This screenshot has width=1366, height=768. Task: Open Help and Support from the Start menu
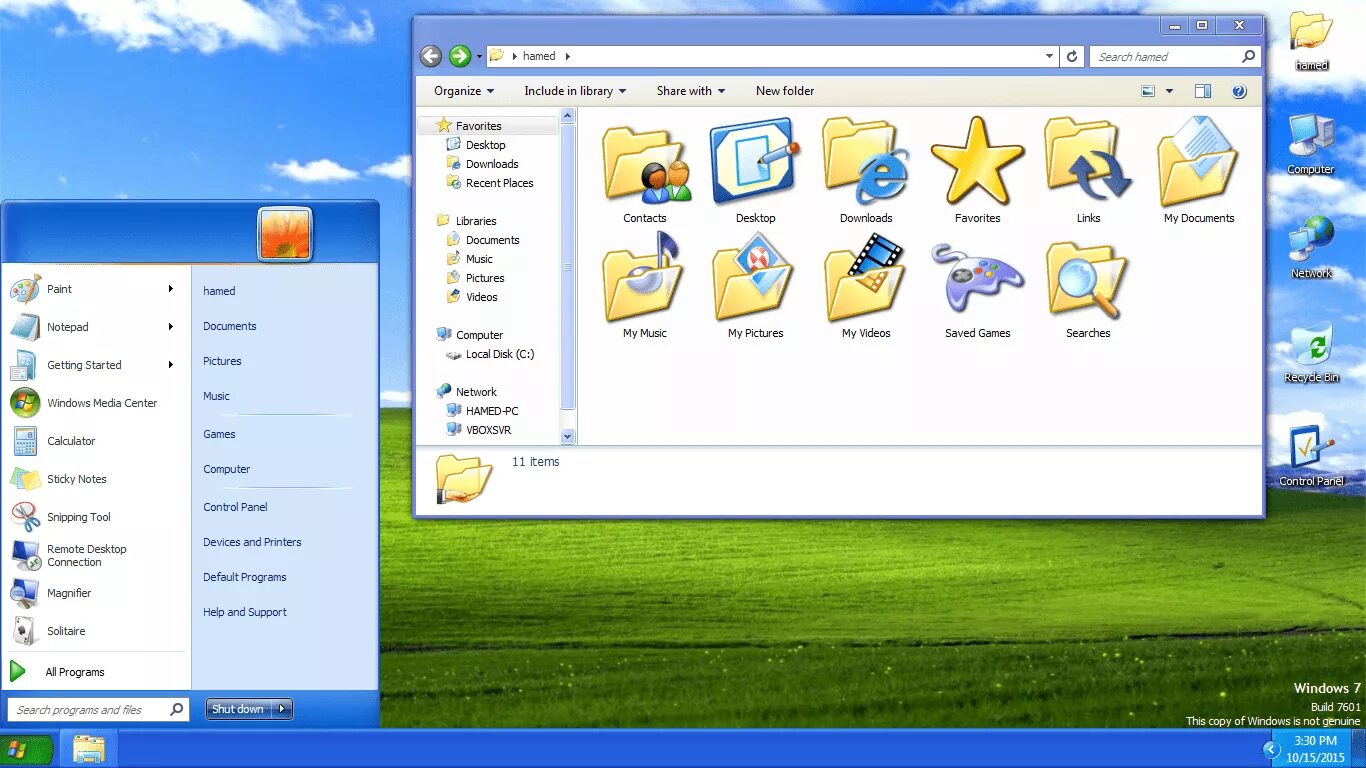point(245,611)
